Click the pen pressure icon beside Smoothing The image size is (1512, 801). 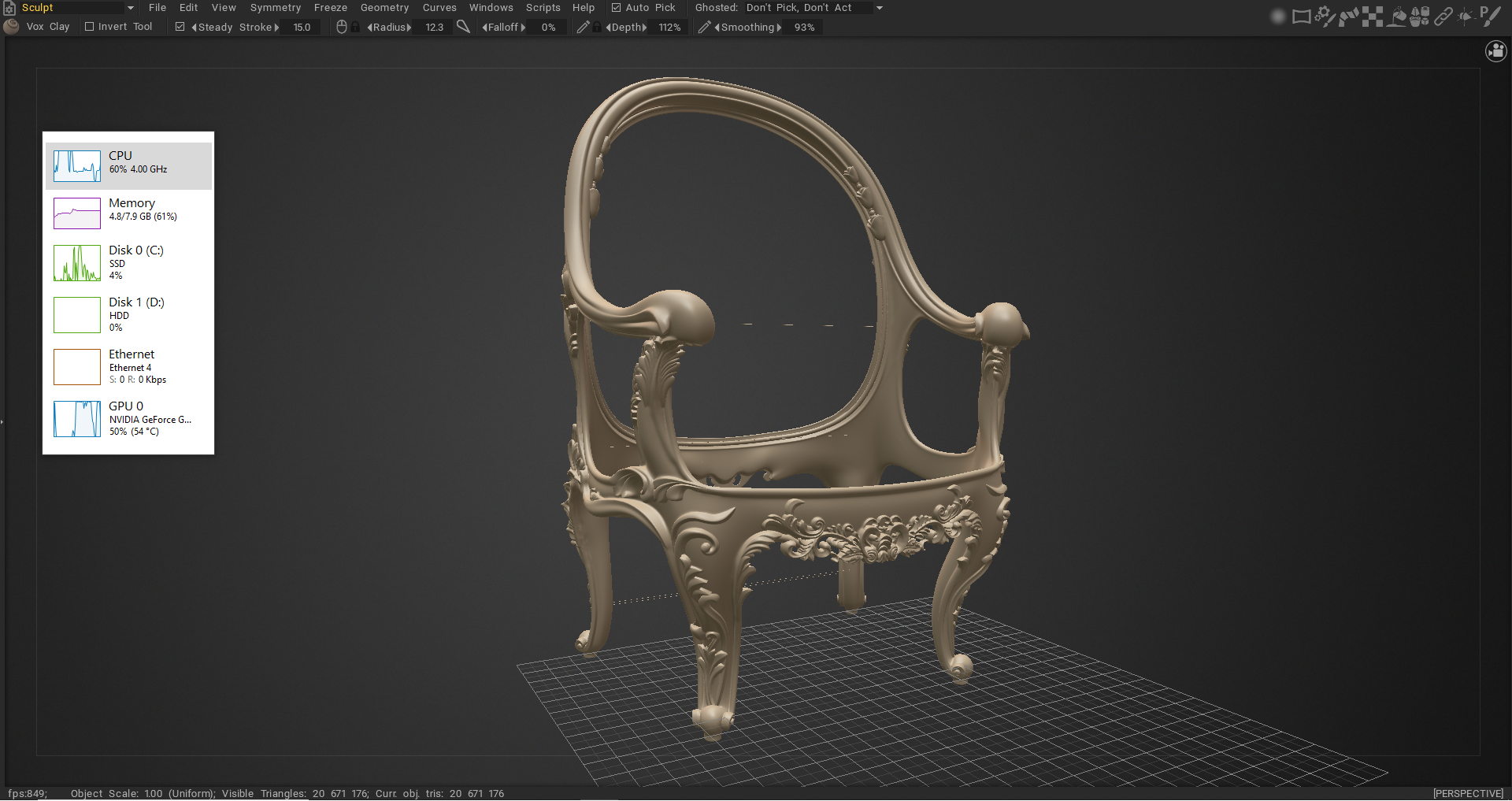705,27
